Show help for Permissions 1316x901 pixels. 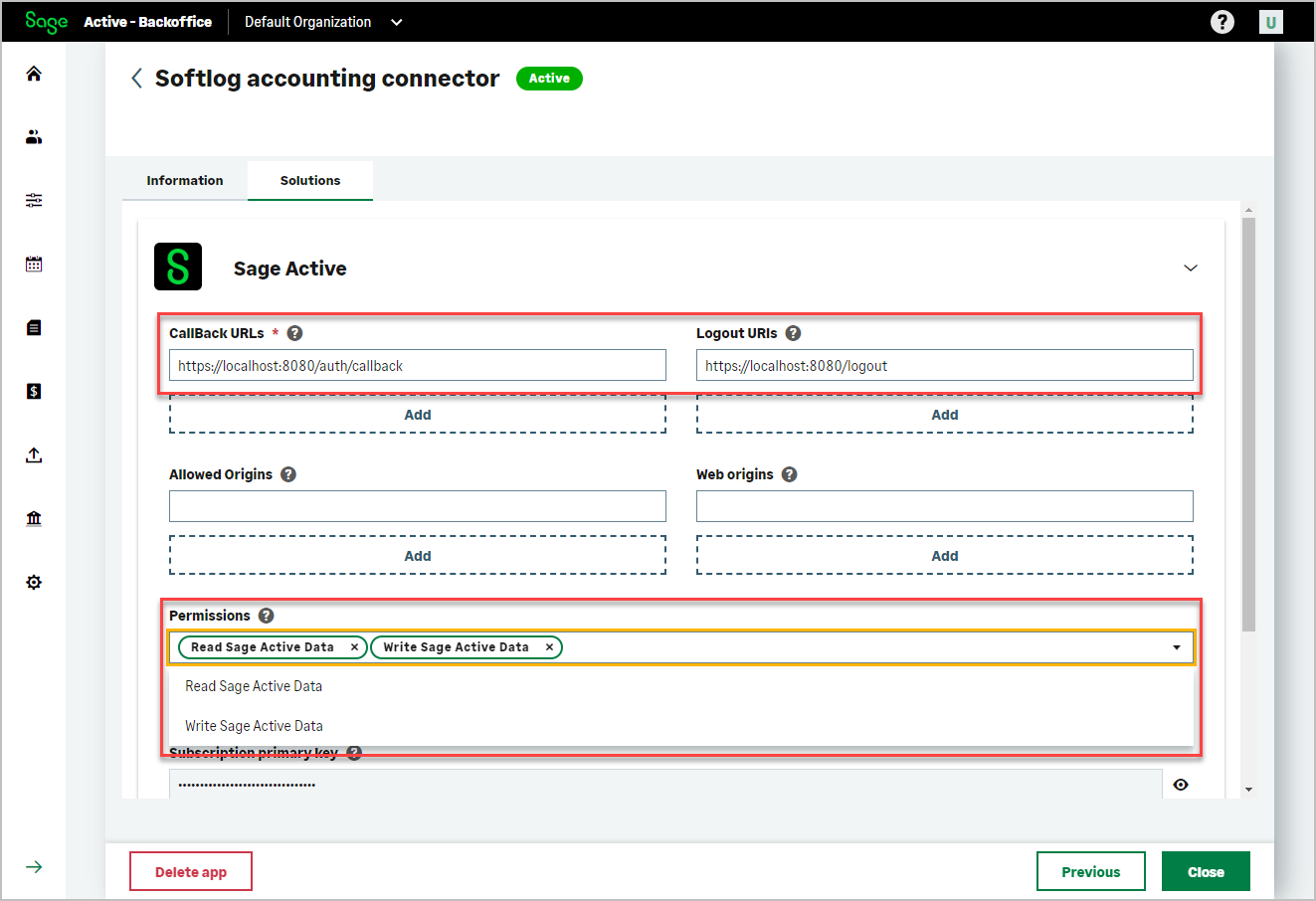pyautogui.click(x=266, y=616)
